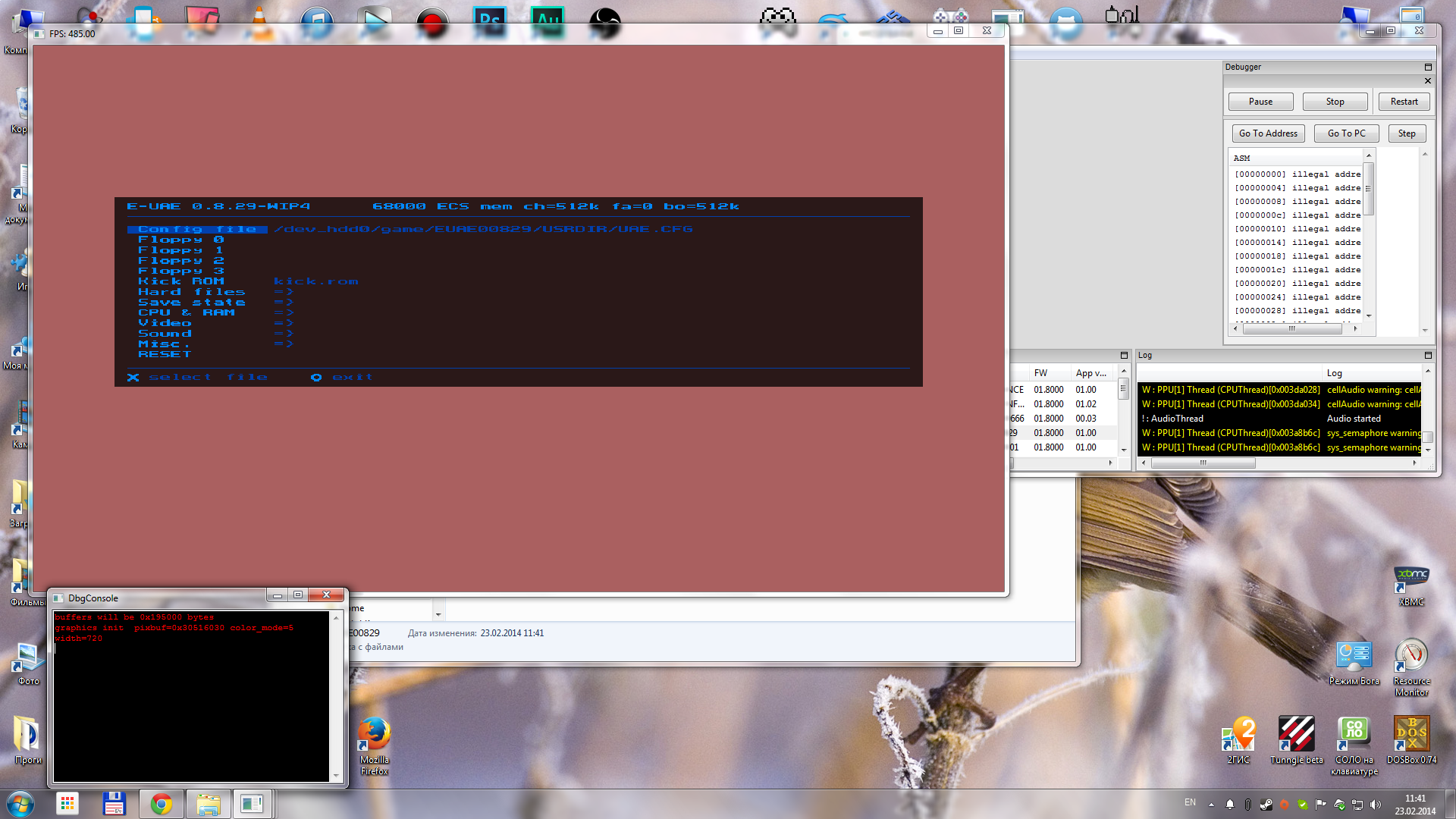
Task: Show hidden tray icons arrow
Action: pos(1211,805)
